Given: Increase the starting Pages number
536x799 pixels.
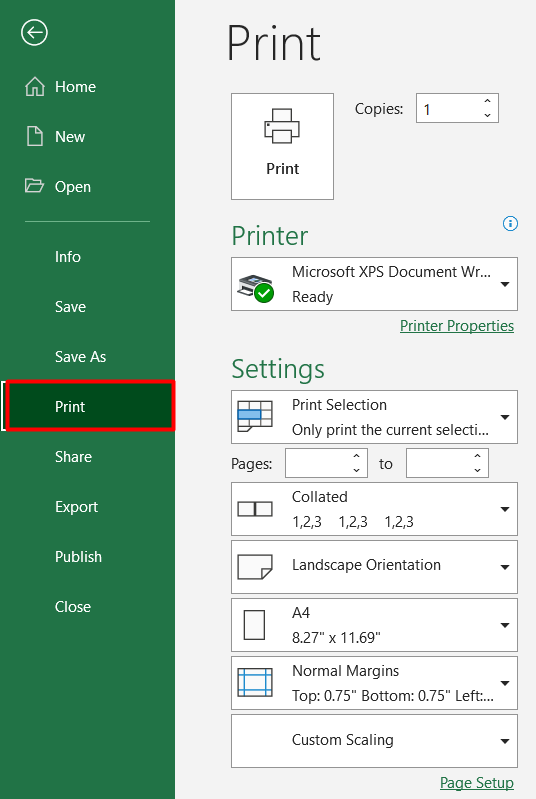Looking at the screenshot, I should click(x=357, y=456).
